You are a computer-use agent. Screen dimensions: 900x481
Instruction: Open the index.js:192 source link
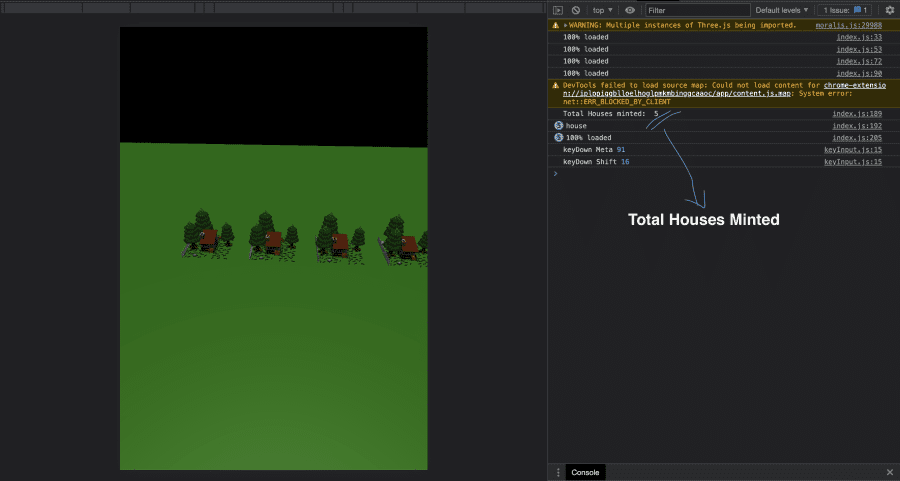coord(857,126)
